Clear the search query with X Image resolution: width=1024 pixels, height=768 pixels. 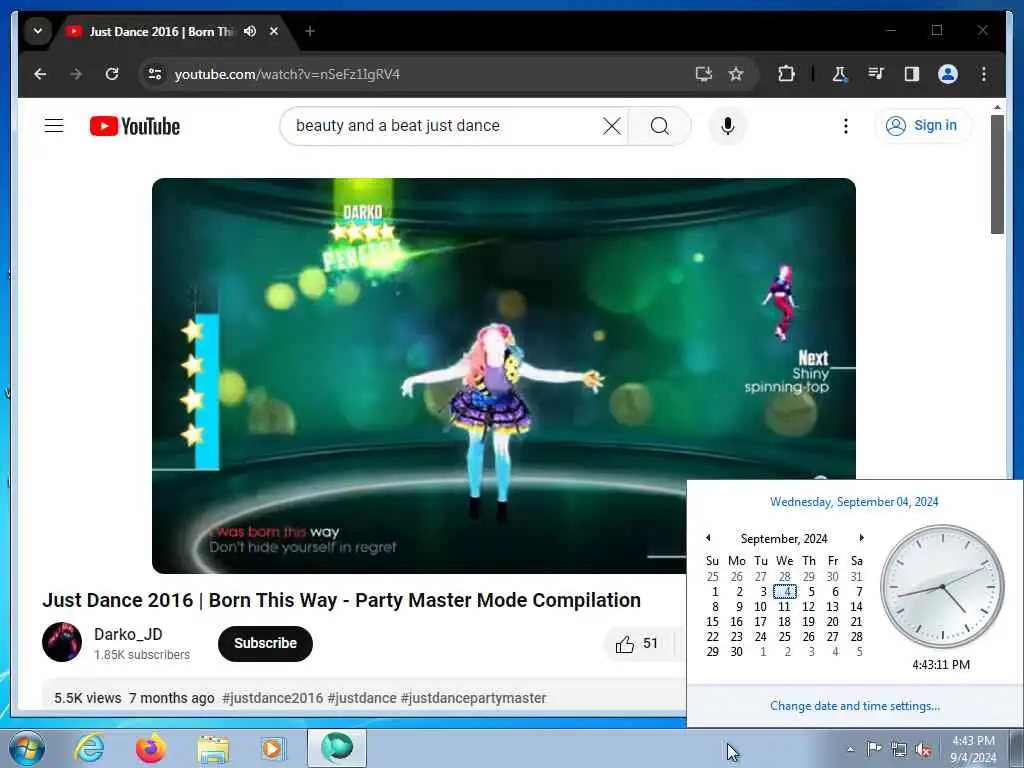tap(612, 125)
